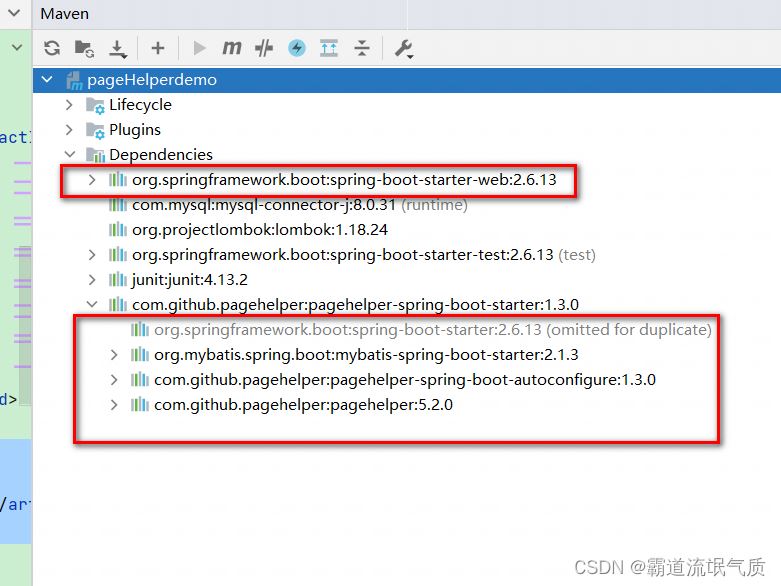Screen dimensions: 781x586
Task: Click library icon beside mybatis-spring-boot-starter
Action: [x=139, y=354]
